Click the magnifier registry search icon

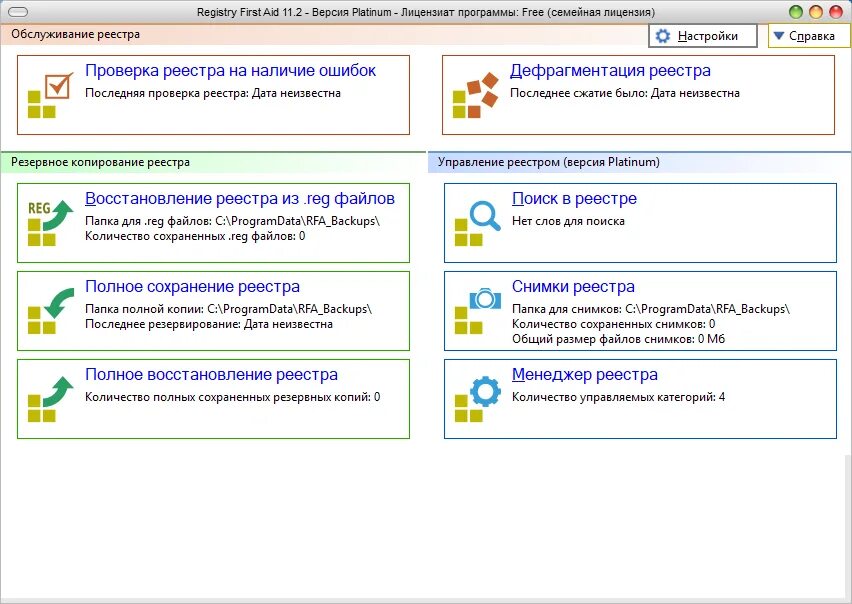[478, 223]
